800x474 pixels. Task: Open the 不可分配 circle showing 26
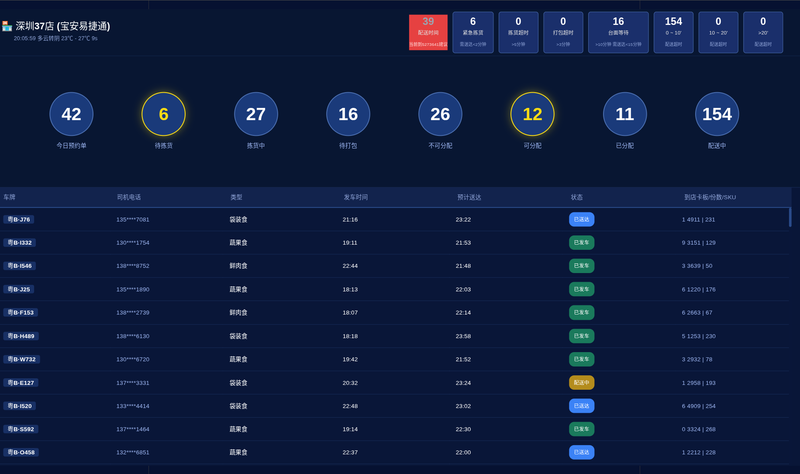tap(440, 114)
